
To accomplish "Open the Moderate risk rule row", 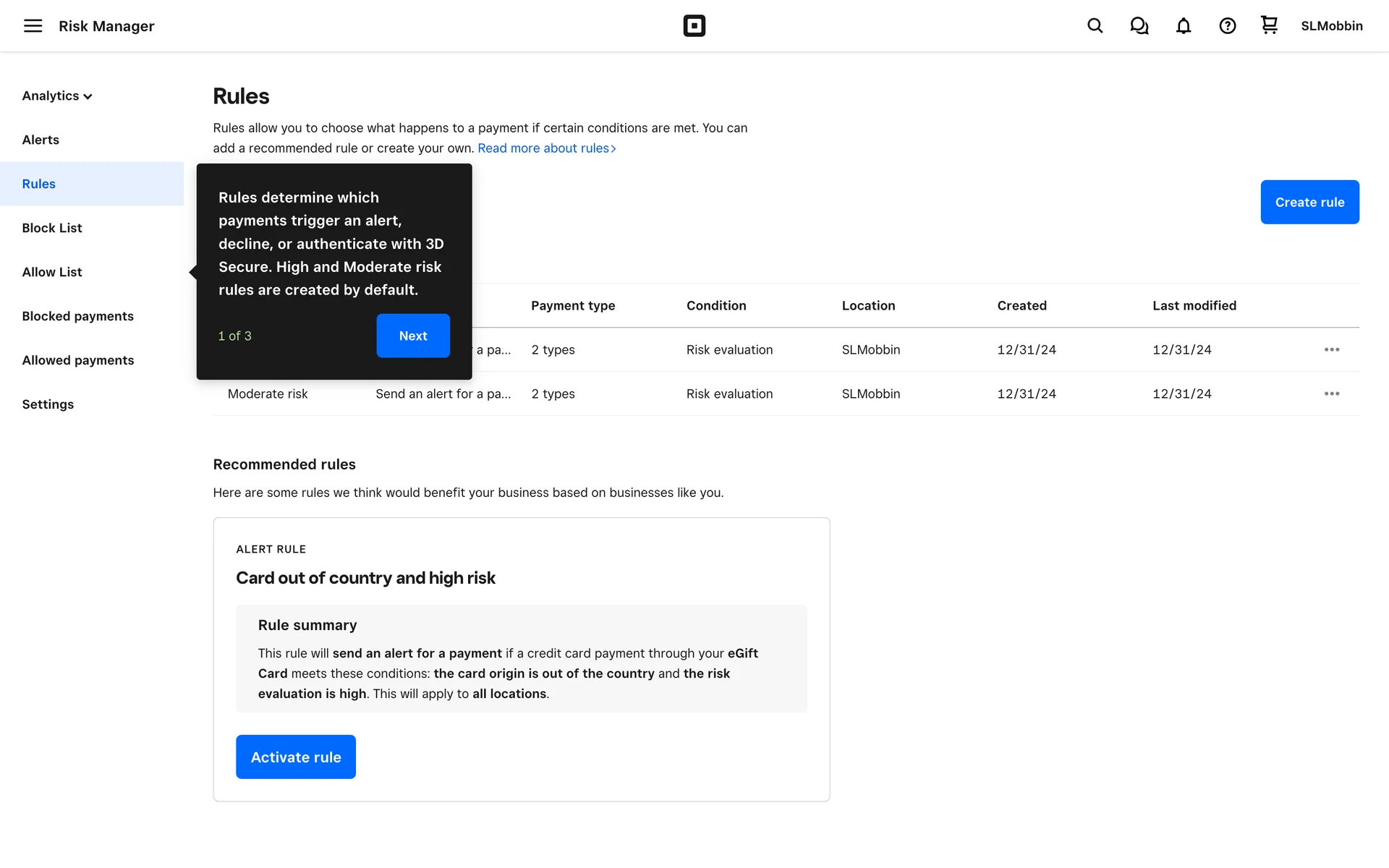I will tap(268, 394).
